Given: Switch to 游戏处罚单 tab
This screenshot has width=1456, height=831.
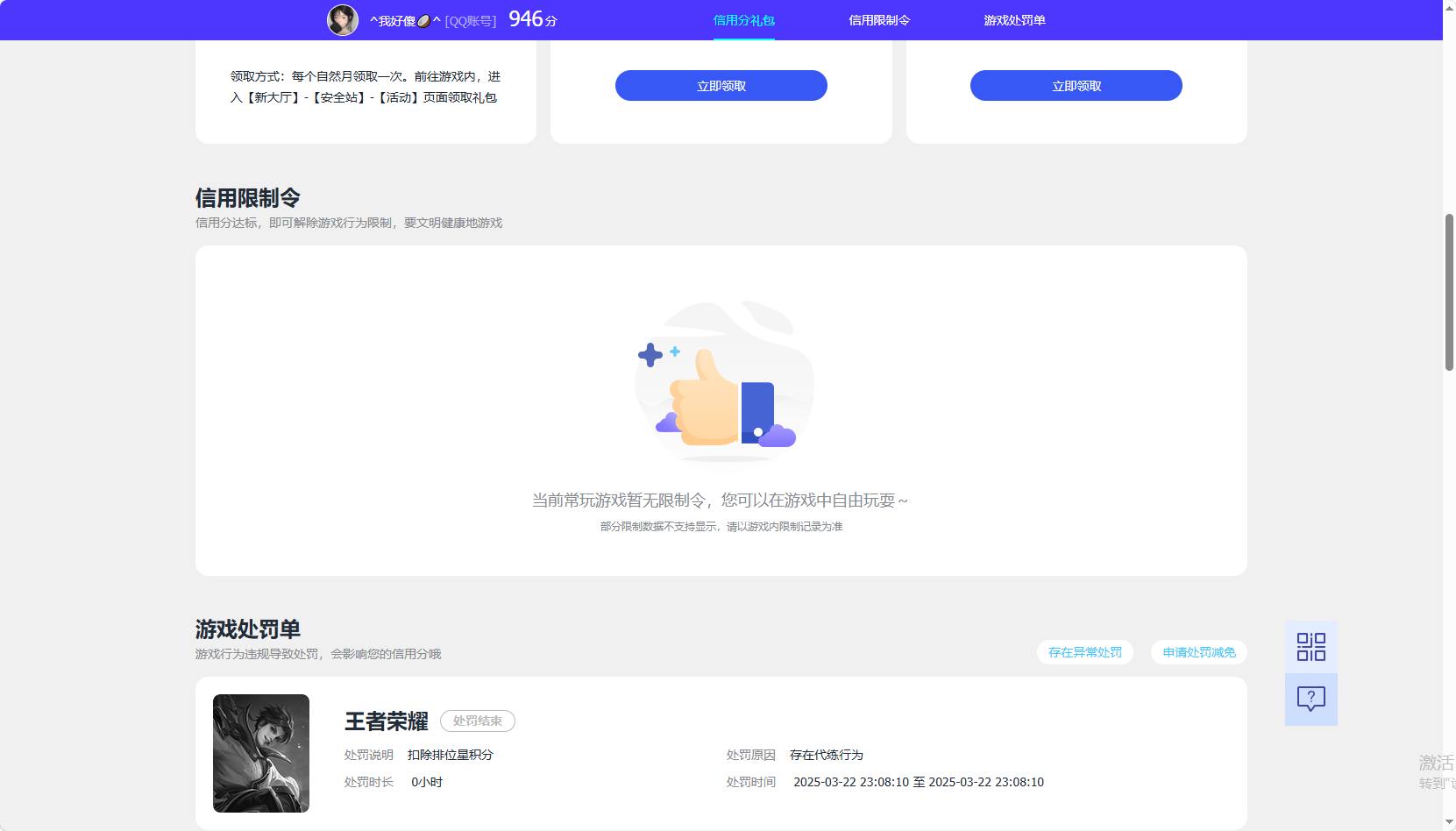Looking at the screenshot, I should [x=1014, y=20].
